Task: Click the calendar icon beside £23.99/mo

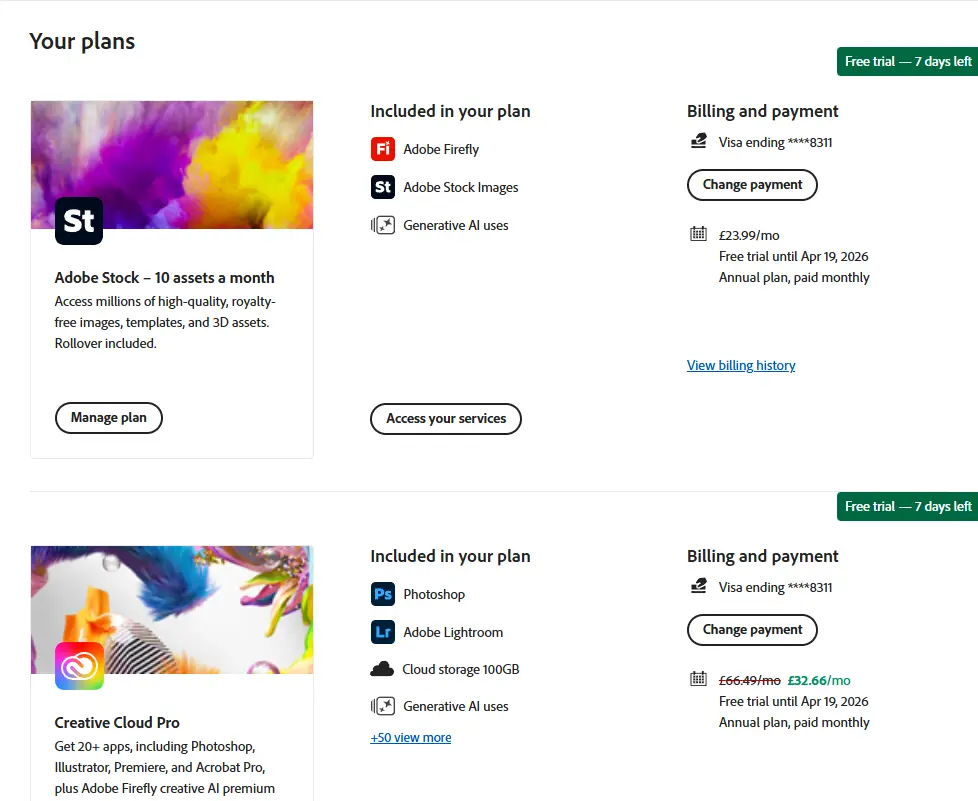Action: tap(698, 234)
